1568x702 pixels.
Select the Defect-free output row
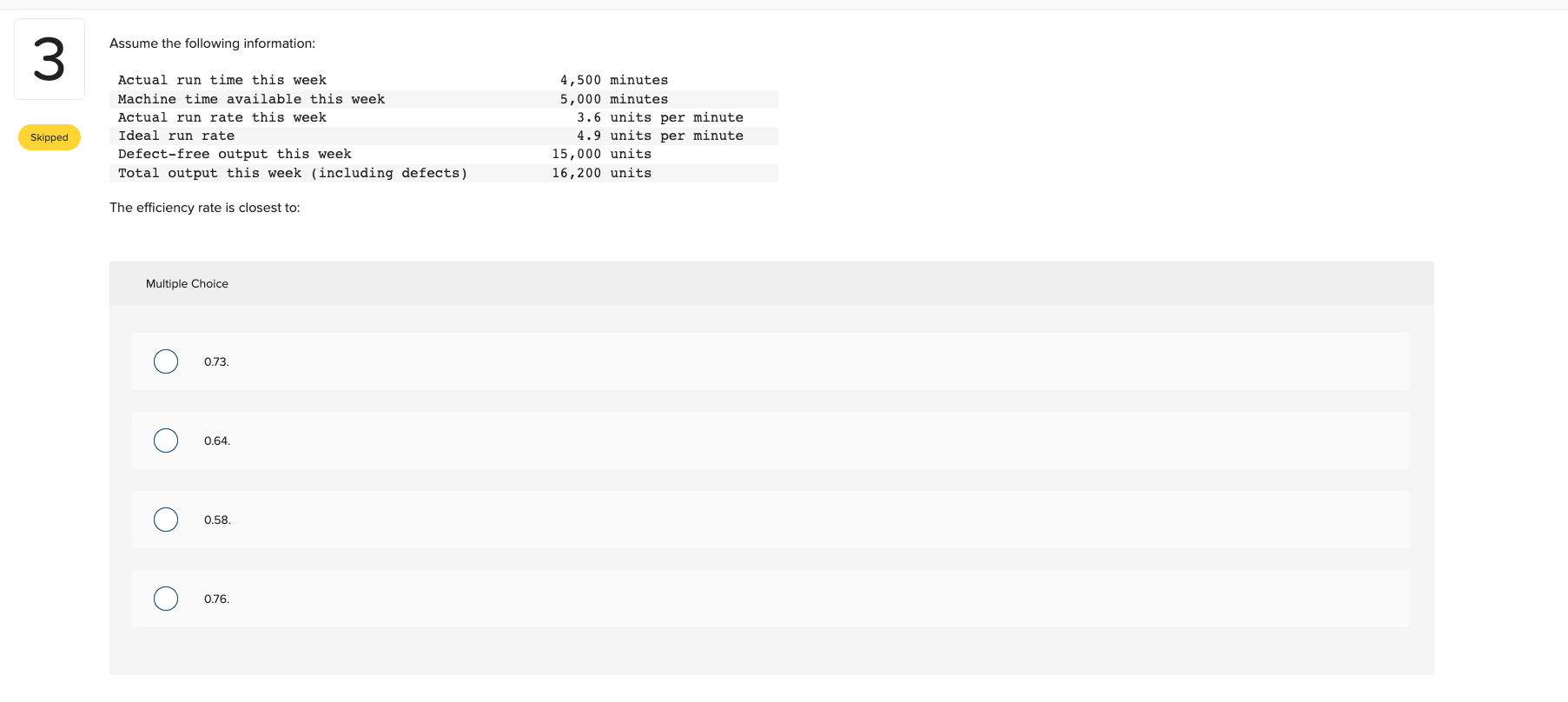(x=391, y=154)
